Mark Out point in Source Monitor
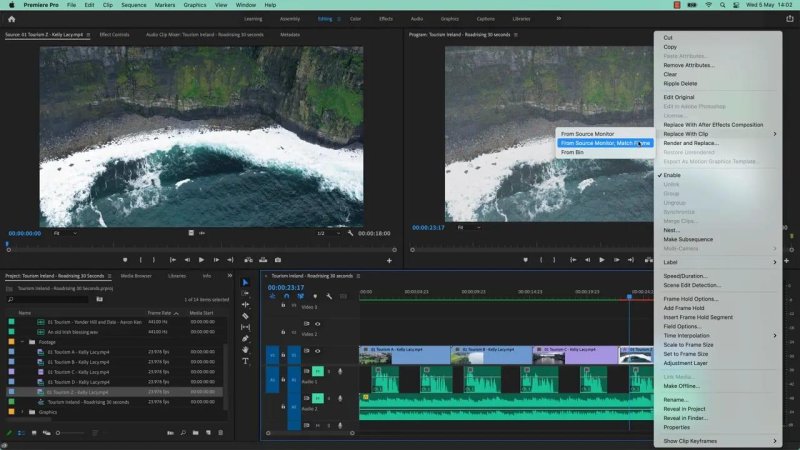The height and width of the screenshot is (450, 800). [154, 260]
